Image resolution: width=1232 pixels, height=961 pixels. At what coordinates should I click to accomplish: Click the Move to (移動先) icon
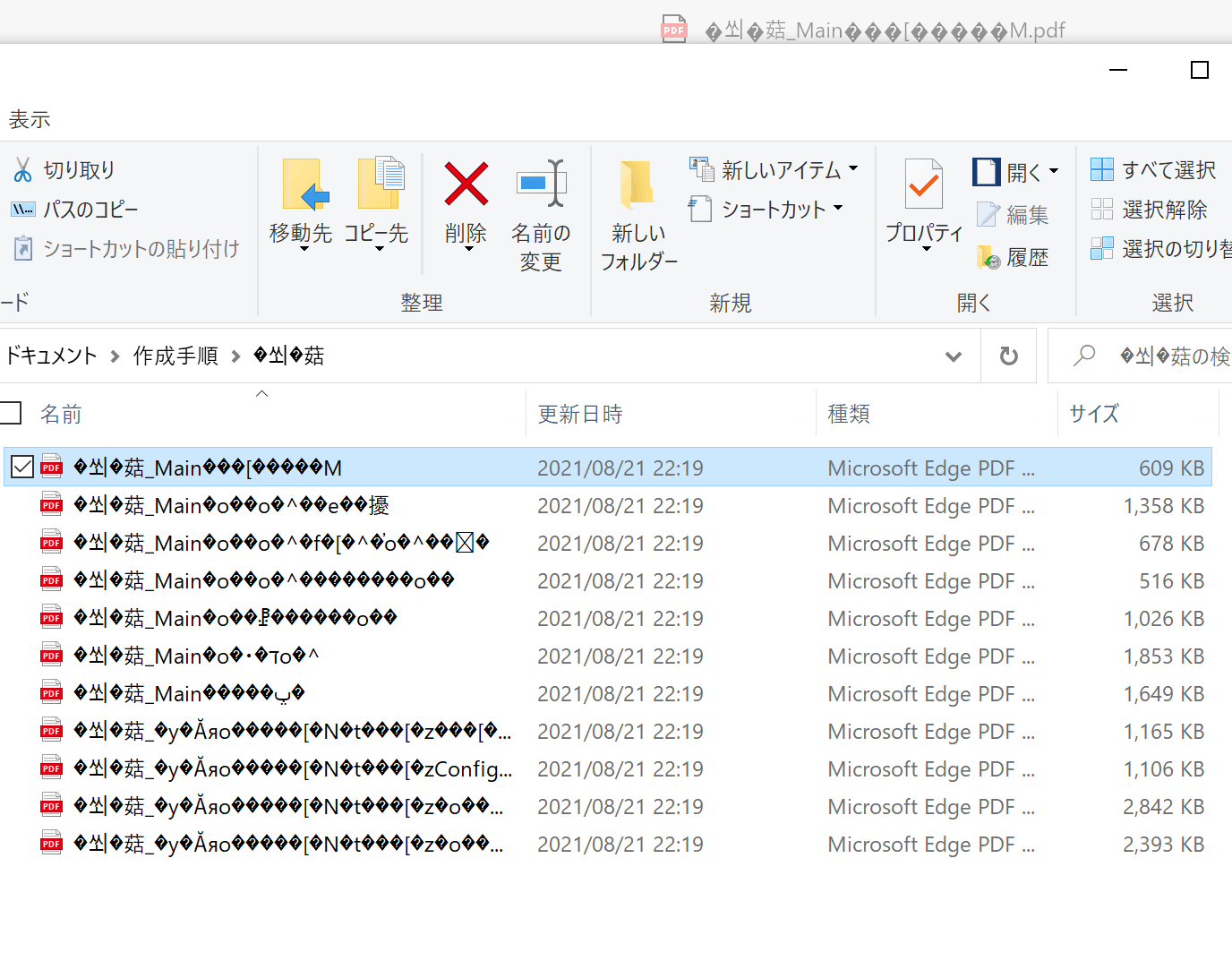pyautogui.click(x=302, y=184)
